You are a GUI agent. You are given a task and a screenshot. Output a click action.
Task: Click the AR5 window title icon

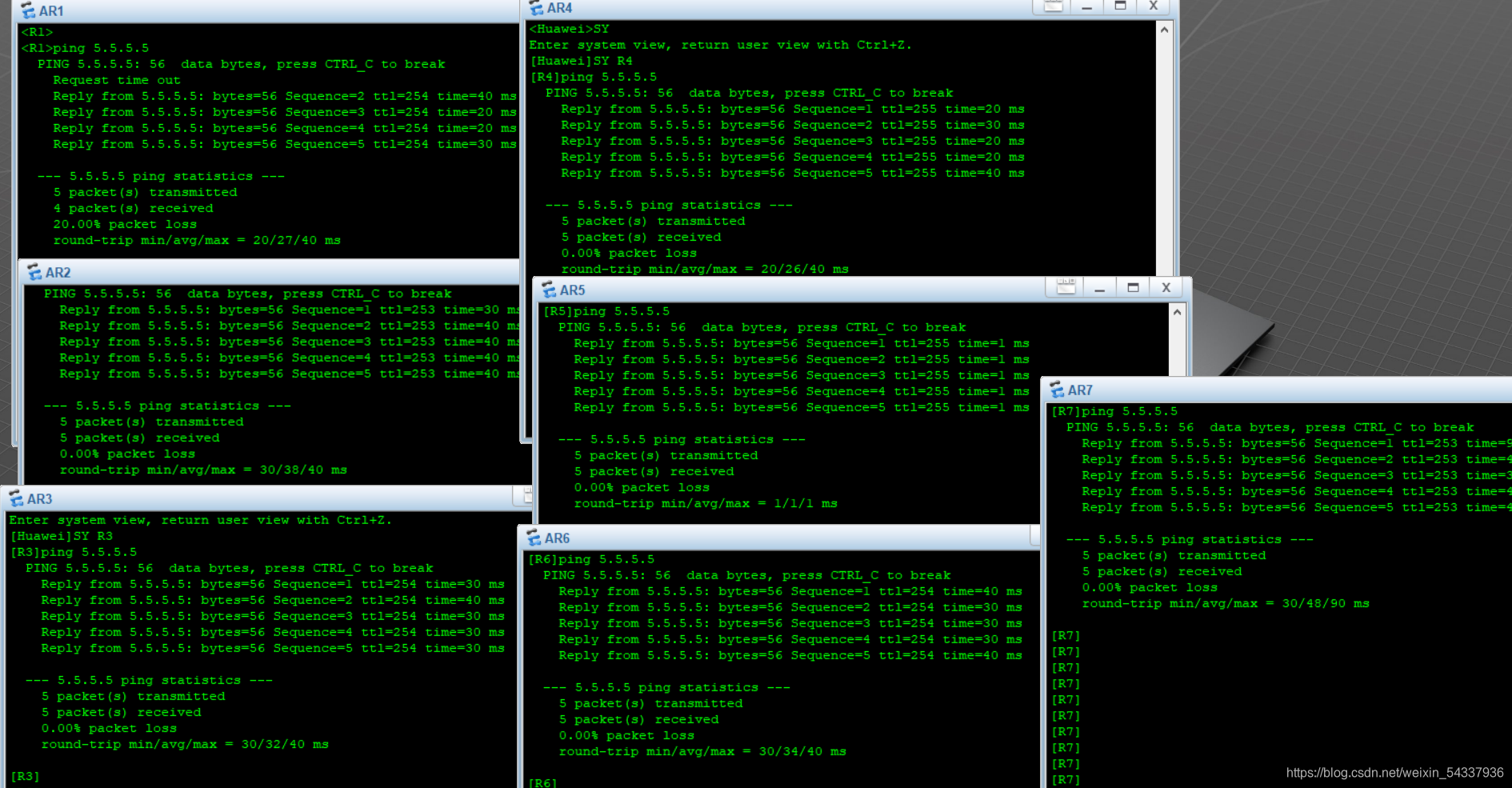(x=549, y=290)
